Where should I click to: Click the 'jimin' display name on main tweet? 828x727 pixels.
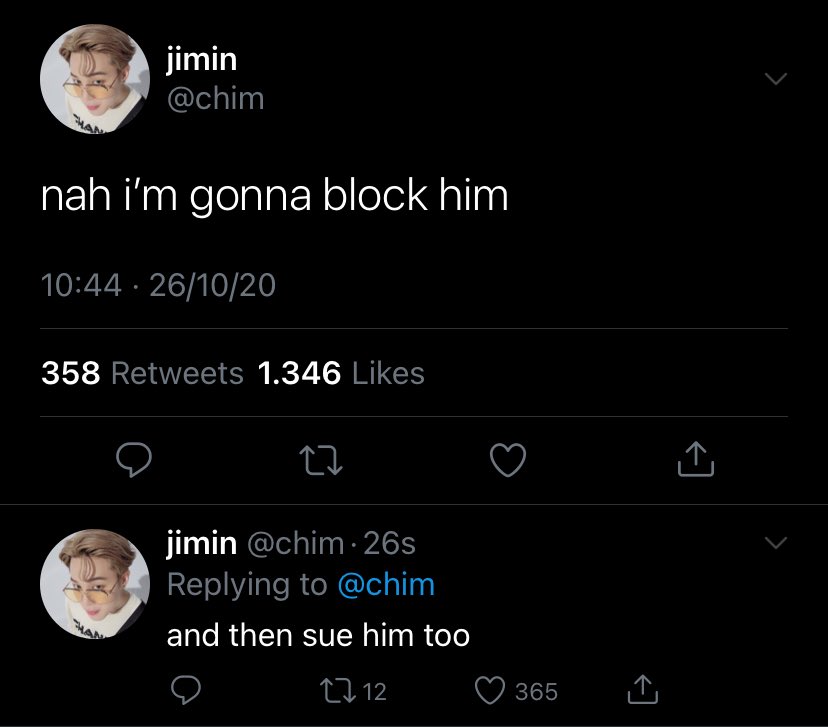click(202, 59)
